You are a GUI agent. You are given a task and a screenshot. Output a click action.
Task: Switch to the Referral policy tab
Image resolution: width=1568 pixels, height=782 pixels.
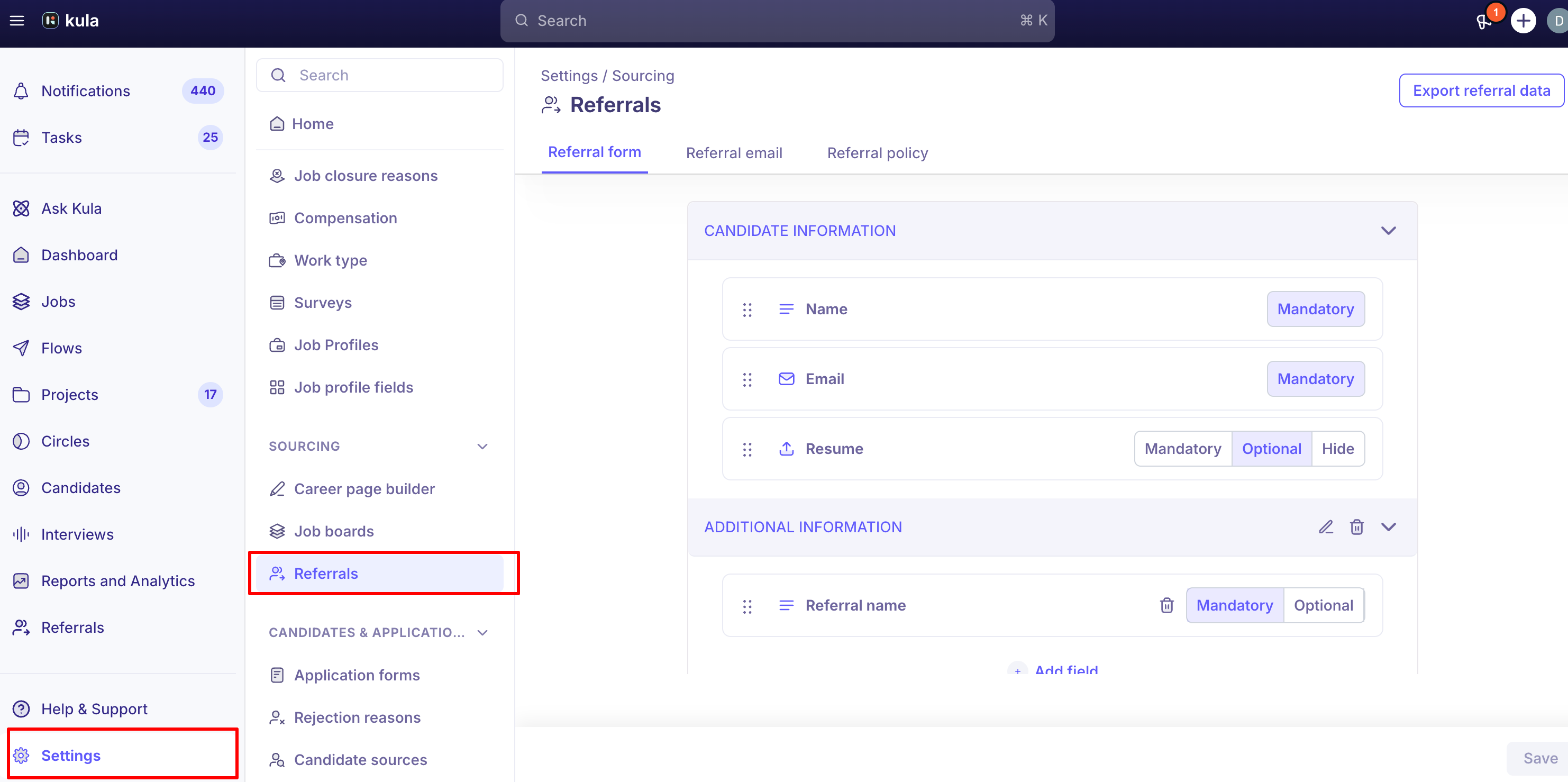877,153
